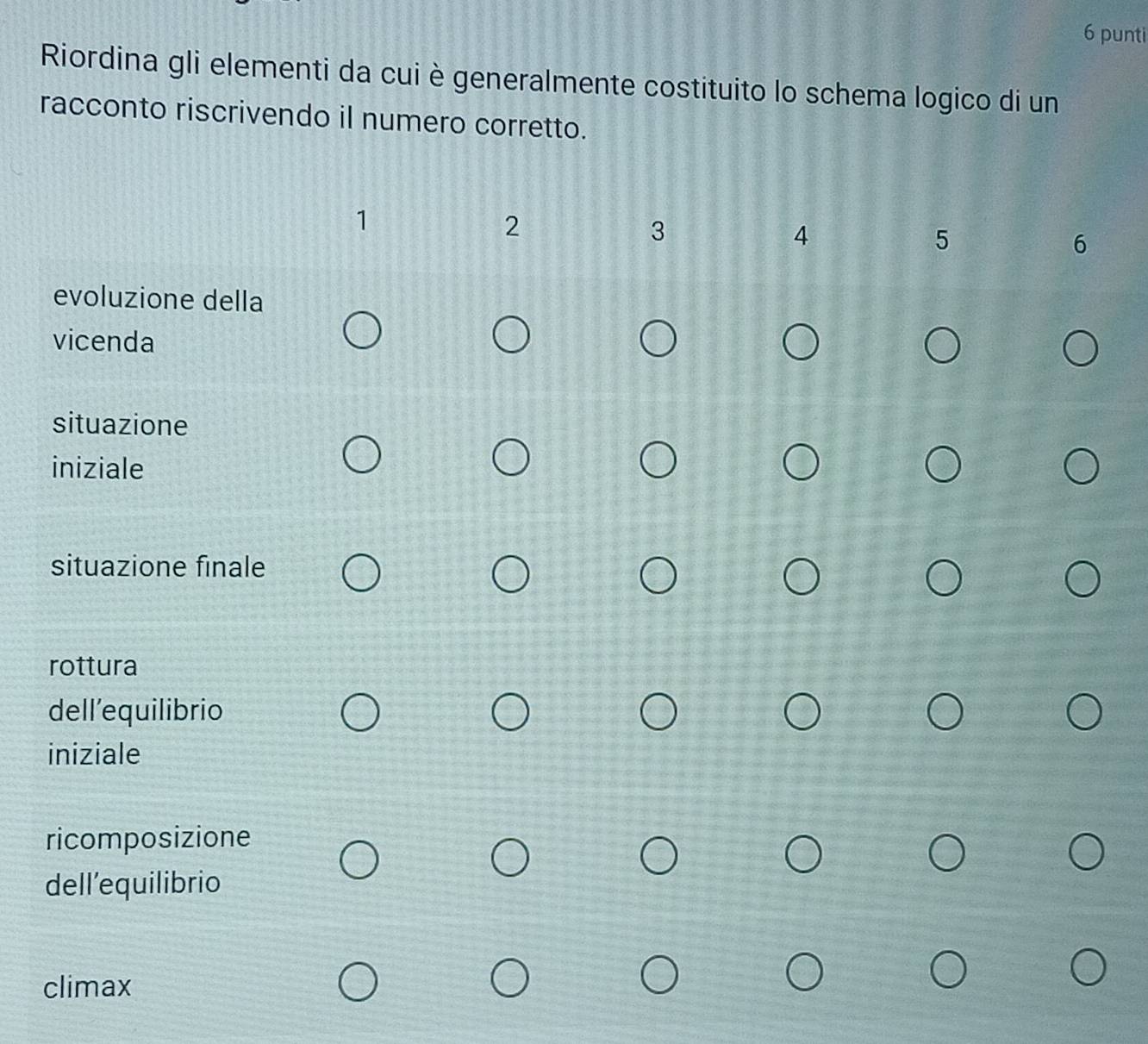Select 3 for rottura dell'equilibrio iniziale
Viewport: 1148px width, 1044px height.
coord(658,713)
